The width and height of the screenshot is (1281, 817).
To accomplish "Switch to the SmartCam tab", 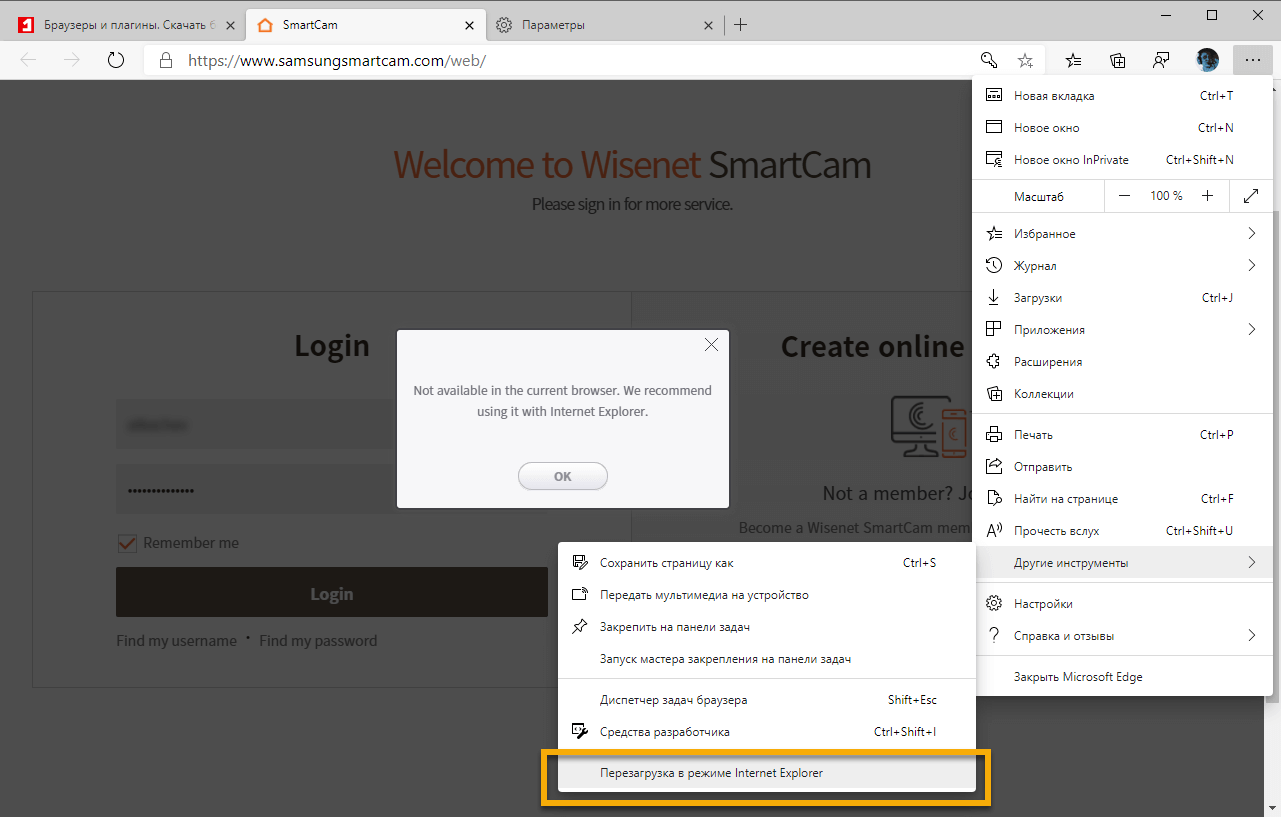I will [x=365, y=25].
